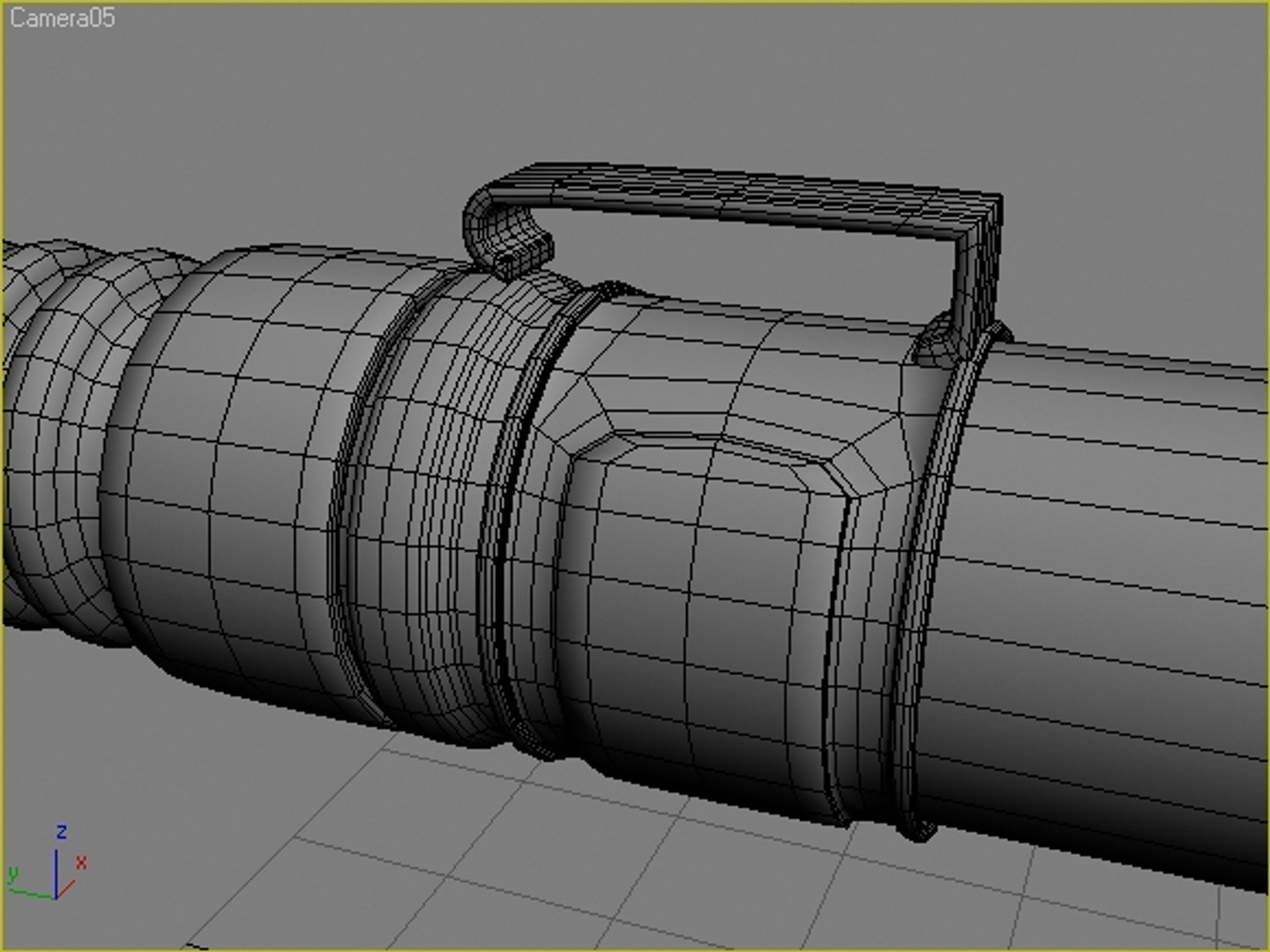Open the Camera05 viewport label menu
The width and height of the screenshot is (1270, 952).
point(62,18)
